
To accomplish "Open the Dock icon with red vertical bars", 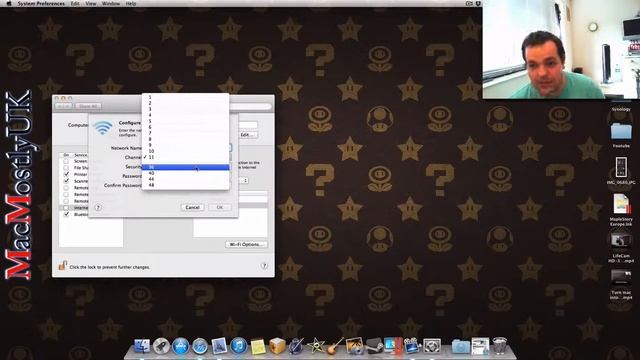I will pyautogui.click(x=393, y=346).
